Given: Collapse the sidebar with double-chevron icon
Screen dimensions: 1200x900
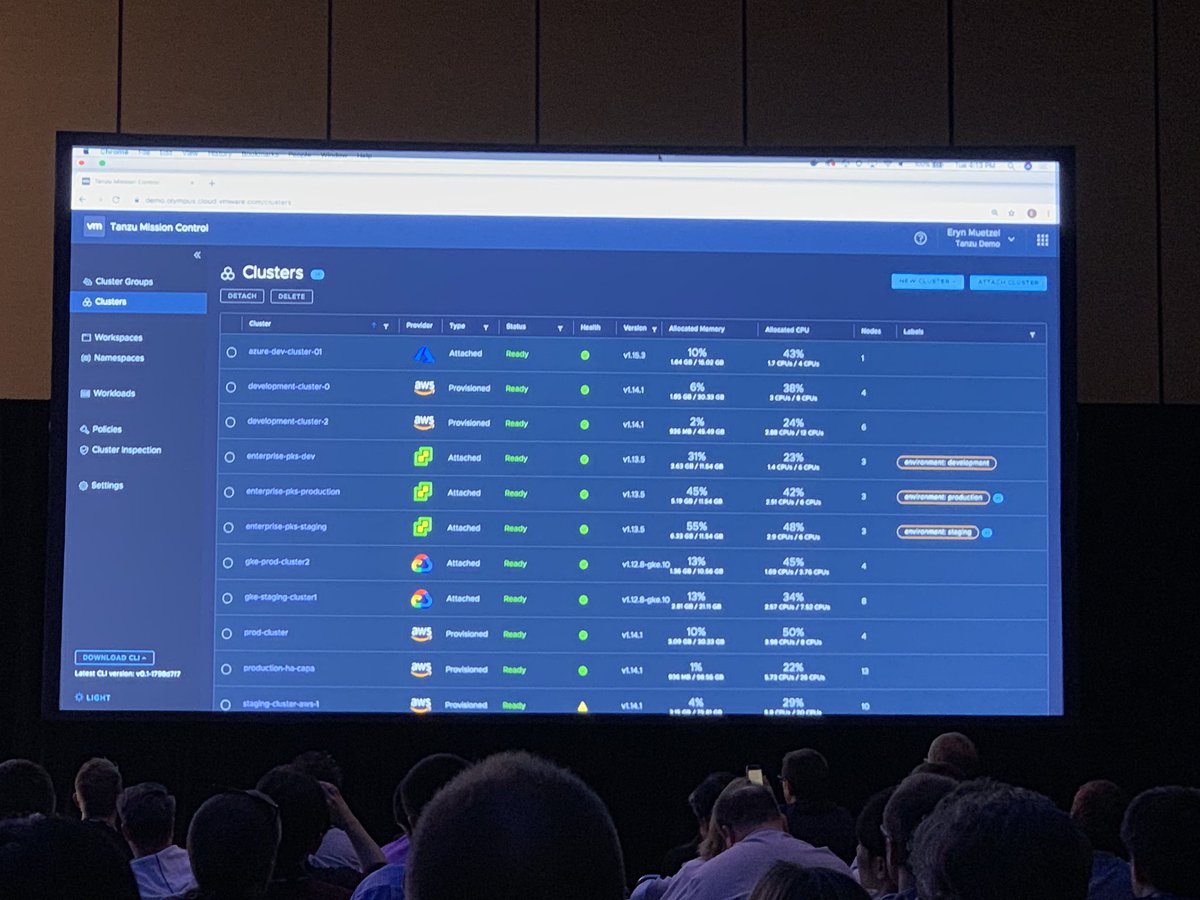Looking at the screenshot, I should (197, 255).
